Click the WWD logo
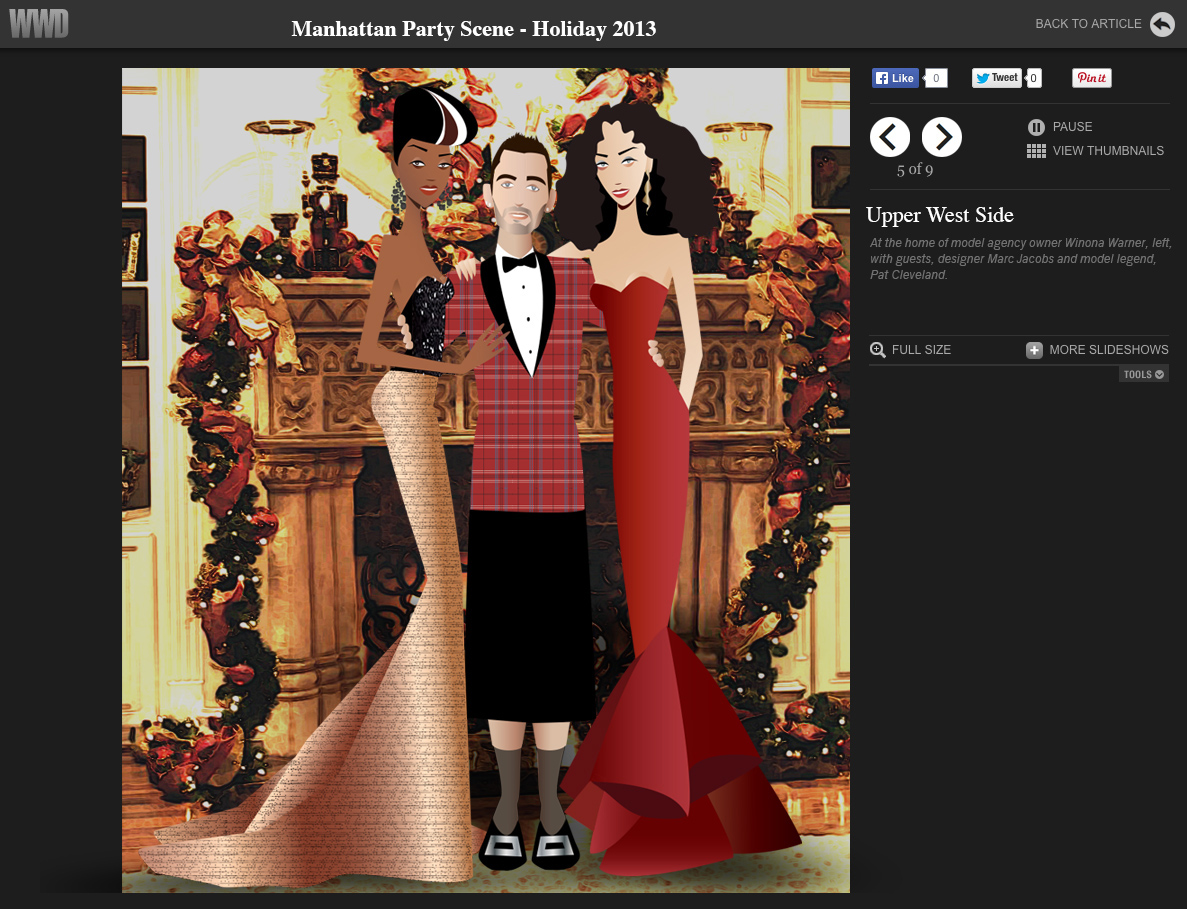Screen dimensions: 1187x909 click(x=39, y=23)
